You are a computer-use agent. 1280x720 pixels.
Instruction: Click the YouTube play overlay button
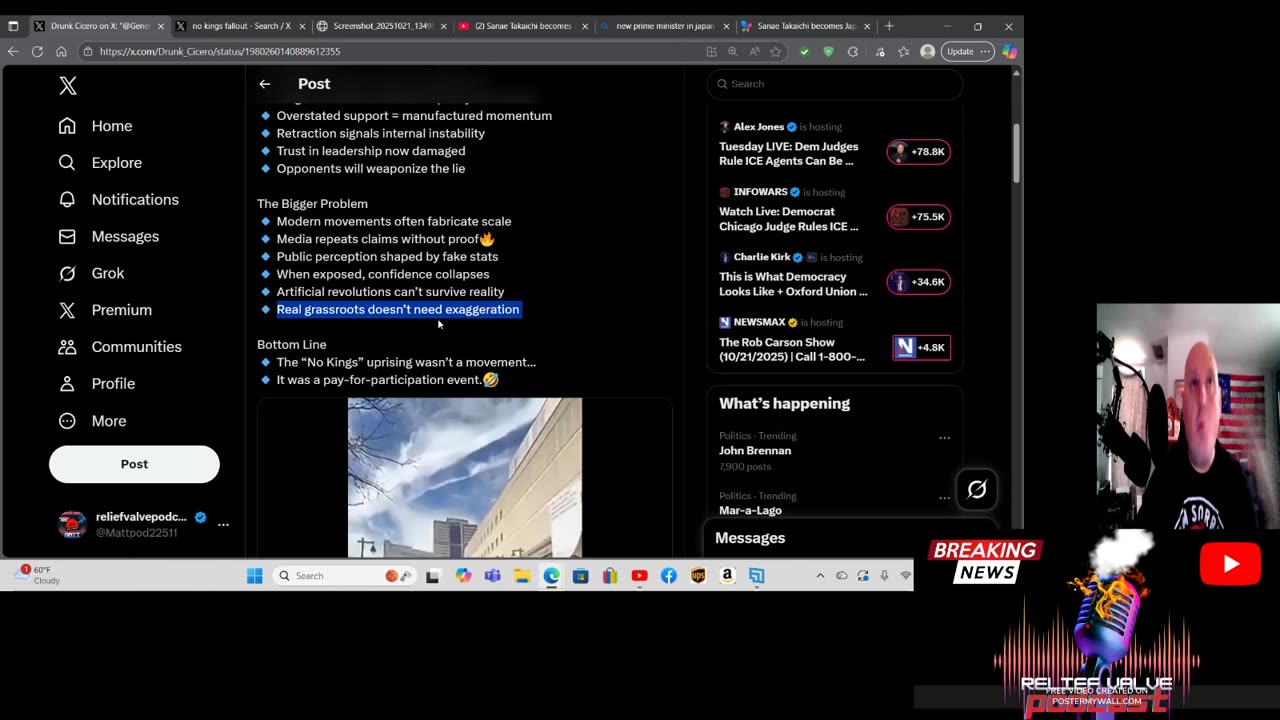click(x=1230, y=565)
